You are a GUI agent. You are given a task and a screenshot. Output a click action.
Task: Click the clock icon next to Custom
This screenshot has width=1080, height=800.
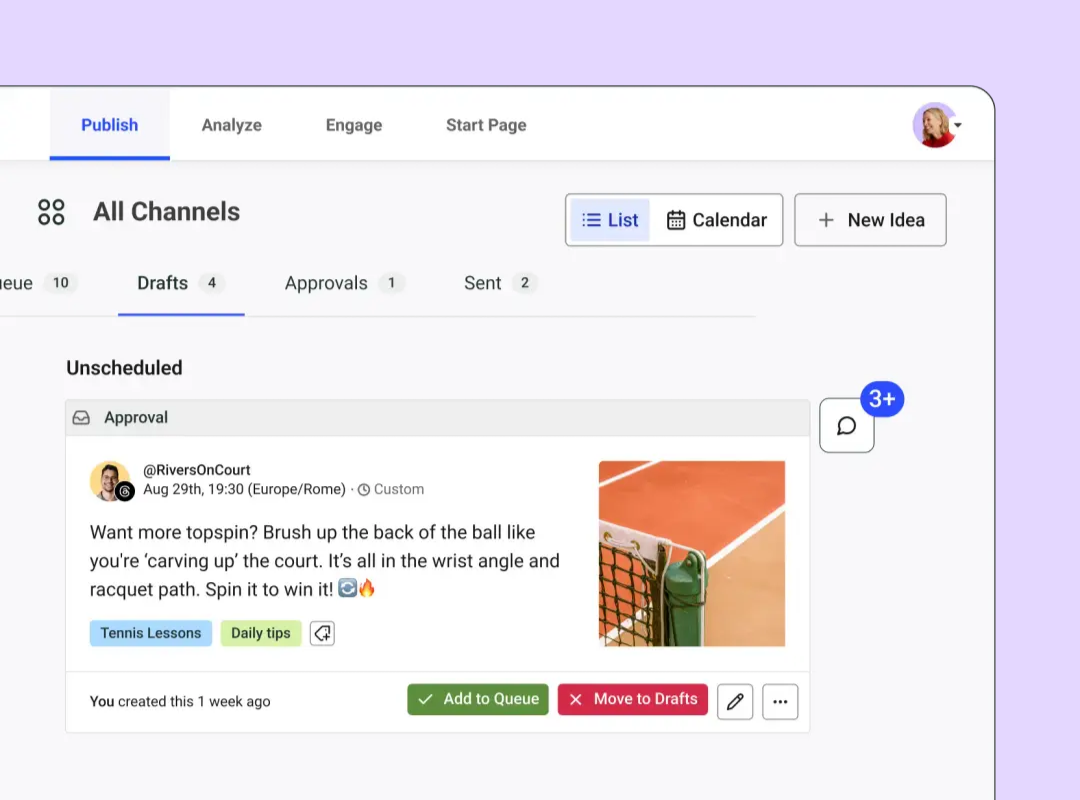coord(367,489)
